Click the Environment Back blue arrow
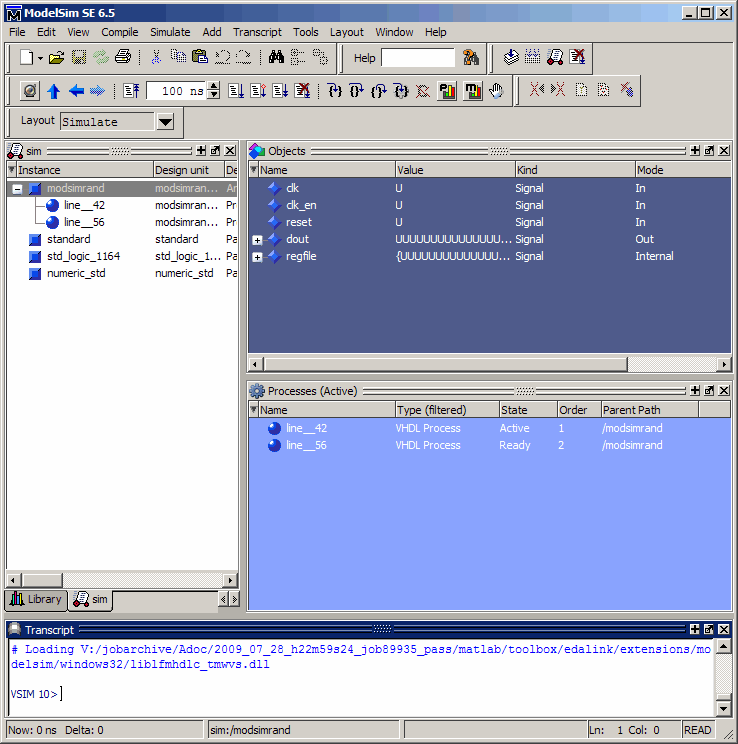Viewport: 738px width, 744px height. click(76, 91)
